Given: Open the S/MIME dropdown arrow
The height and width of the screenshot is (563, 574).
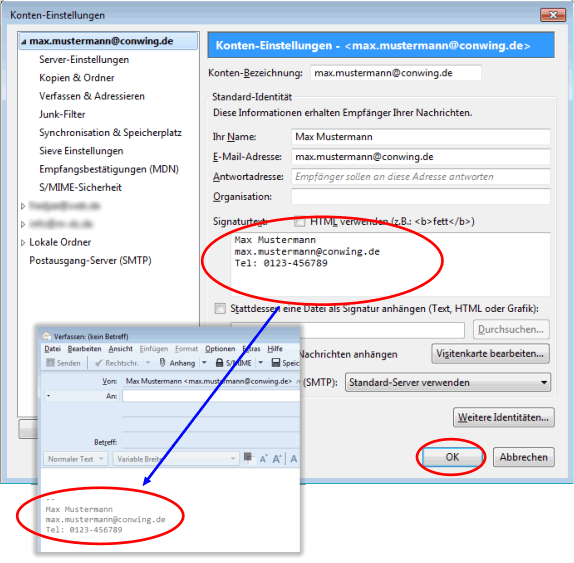Looking at the screenshot, I should pos(261,363).
